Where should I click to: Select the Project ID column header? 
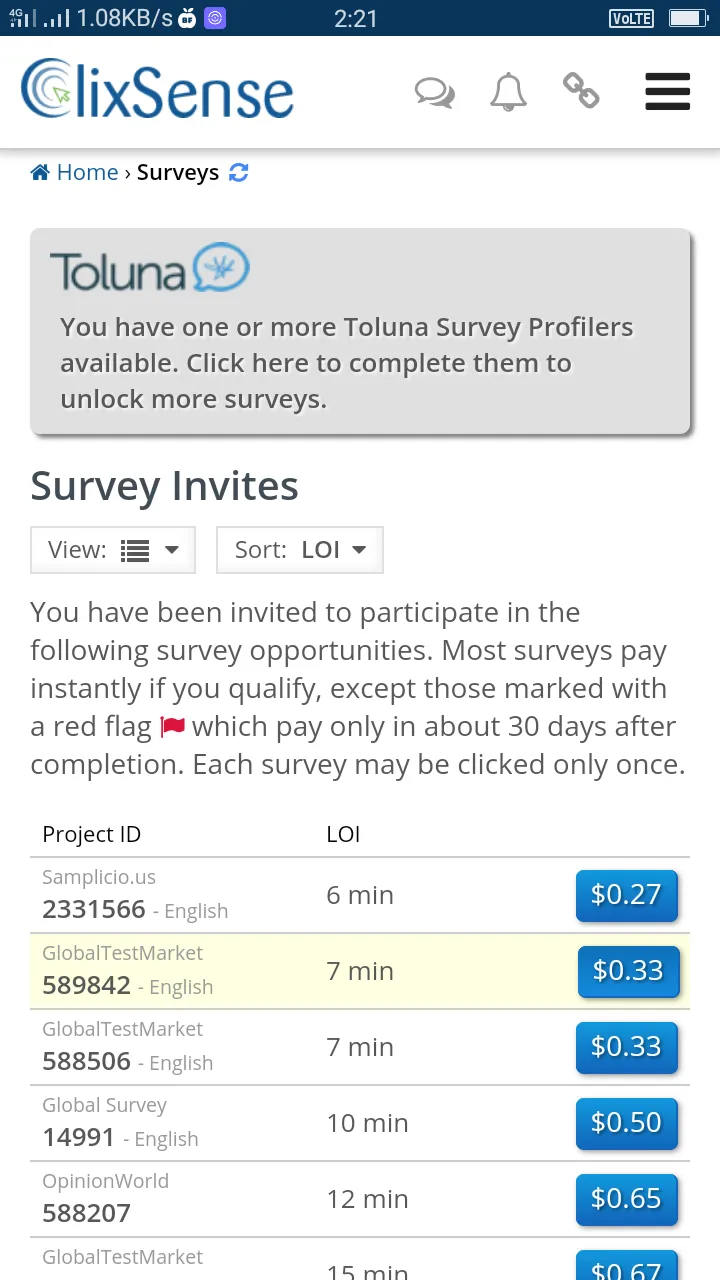pos(92,834)
